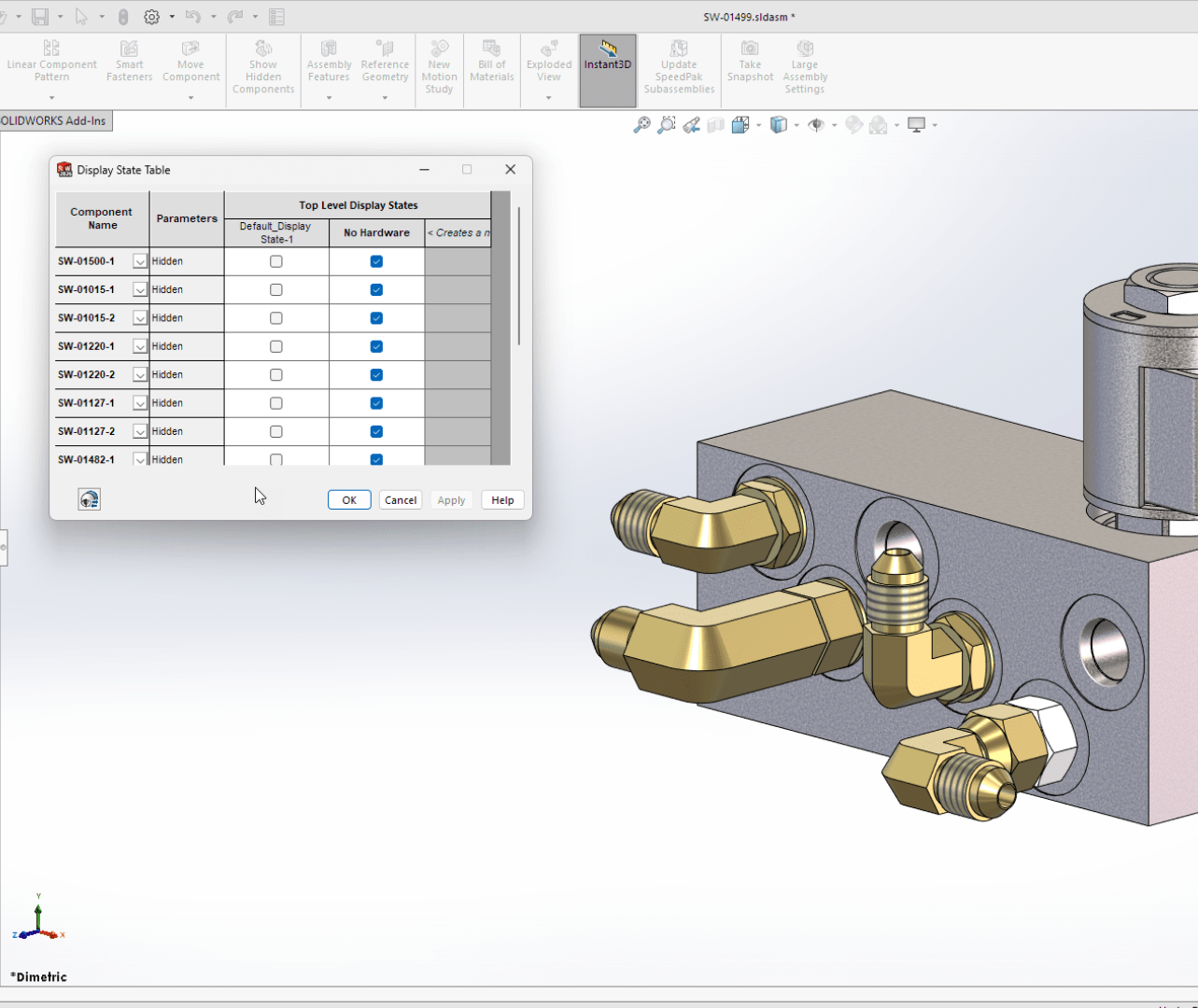Expand the Linear Component Pattern dropdown arrow
The image size is (1198, 1008).
(x=51, y=97)
